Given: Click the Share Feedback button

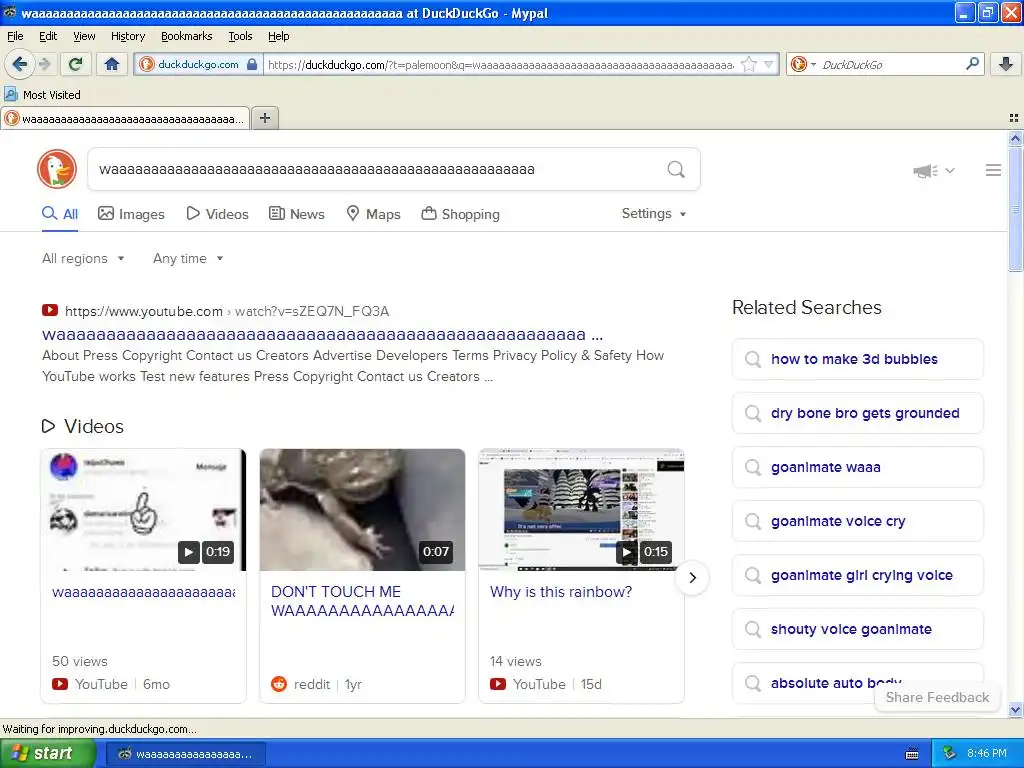Looking at the screenshot, I should (937, 697).
